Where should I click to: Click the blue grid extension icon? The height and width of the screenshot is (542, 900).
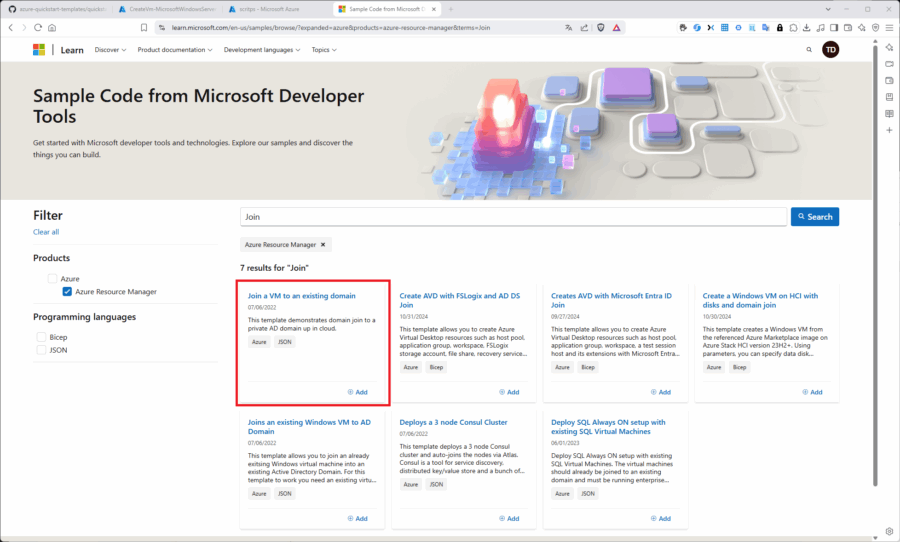click(724, 28)
